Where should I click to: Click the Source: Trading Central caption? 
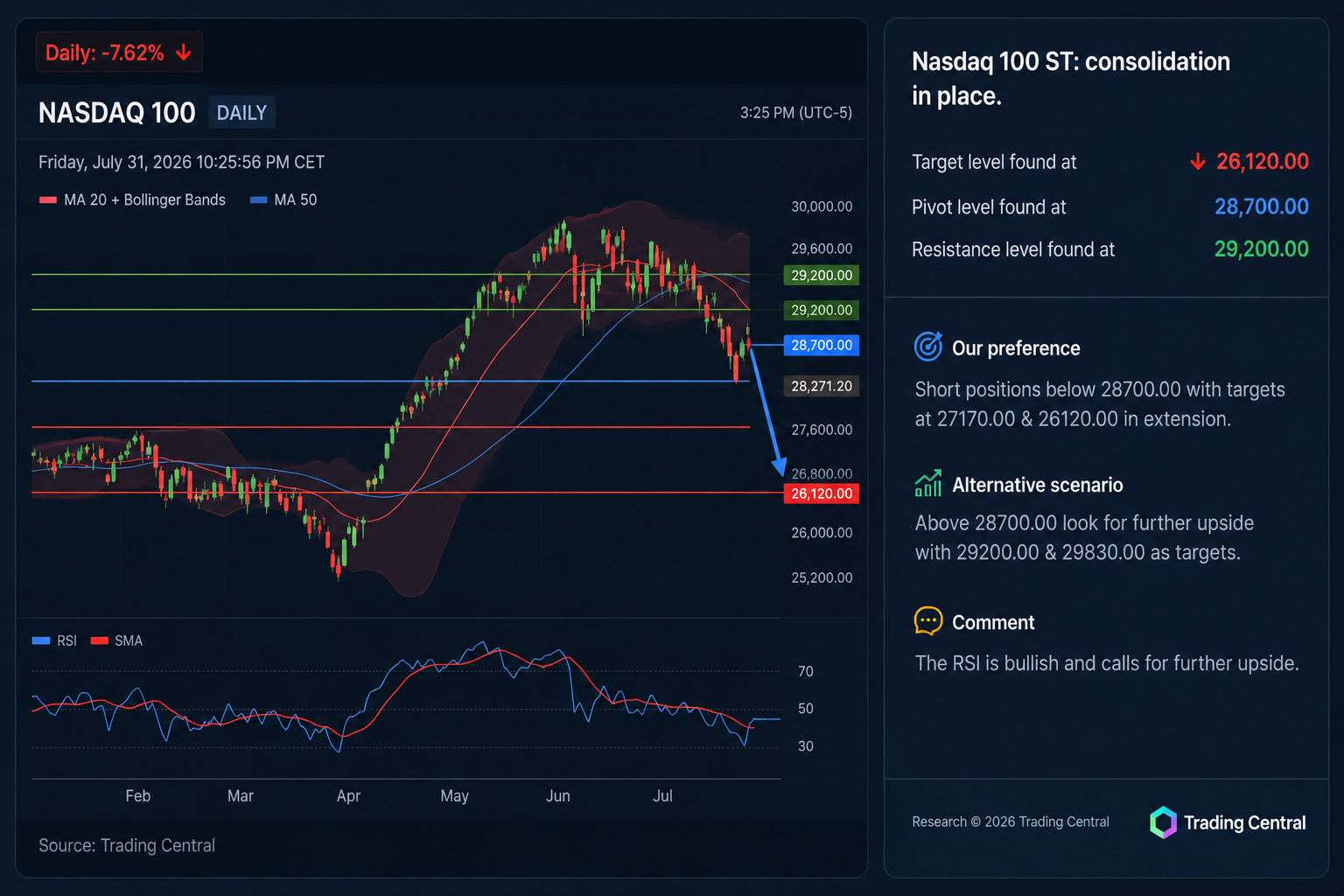click(127, 845)
